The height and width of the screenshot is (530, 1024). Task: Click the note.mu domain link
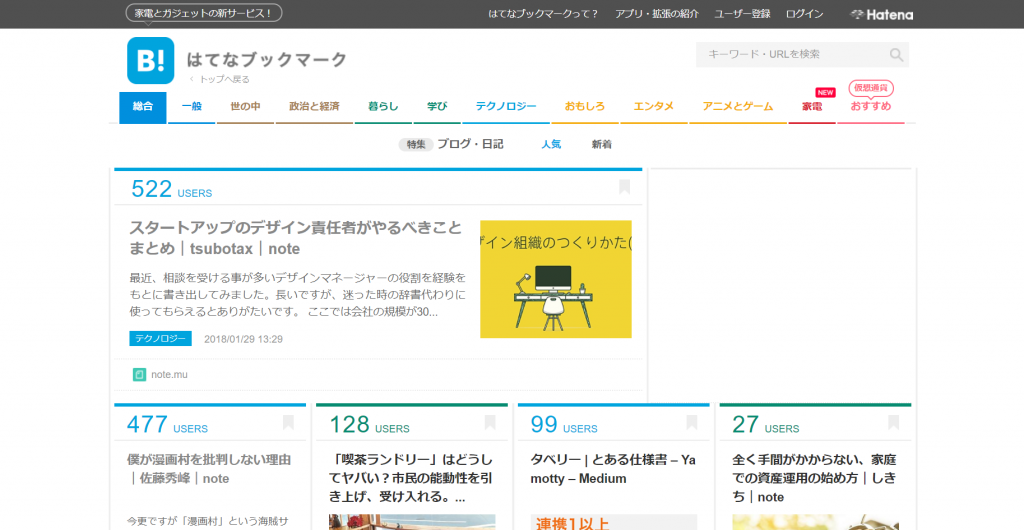click(x=169, y=375)
